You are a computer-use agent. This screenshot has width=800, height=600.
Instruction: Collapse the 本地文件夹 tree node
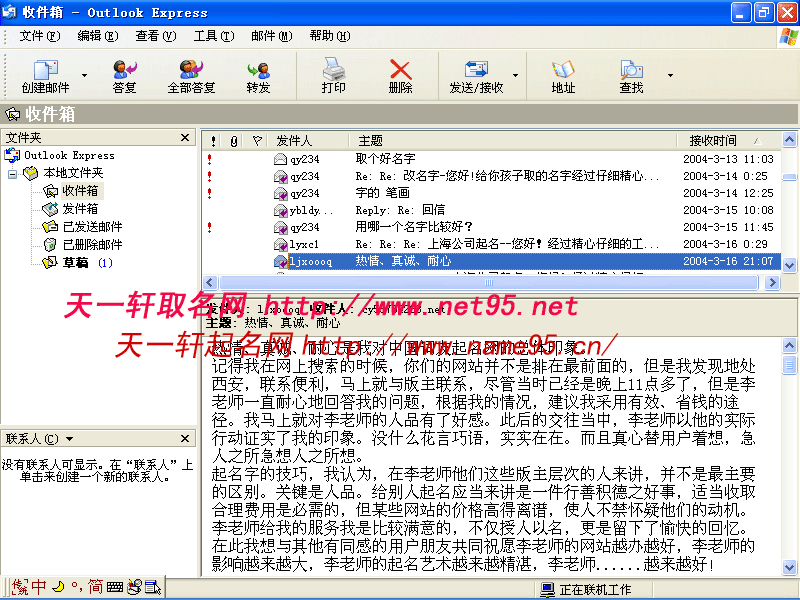pyautogui.click(x=13, y=173)
